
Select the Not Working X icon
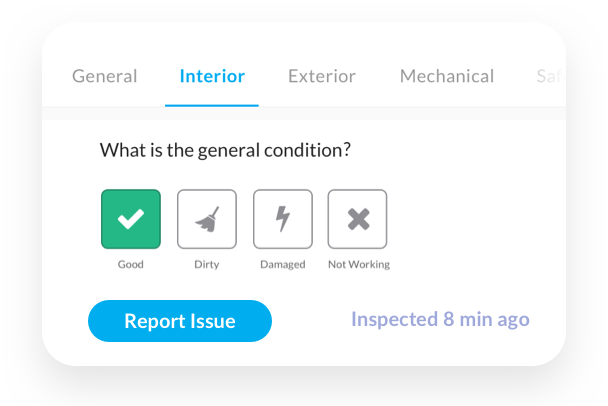(x=358, y=219)
